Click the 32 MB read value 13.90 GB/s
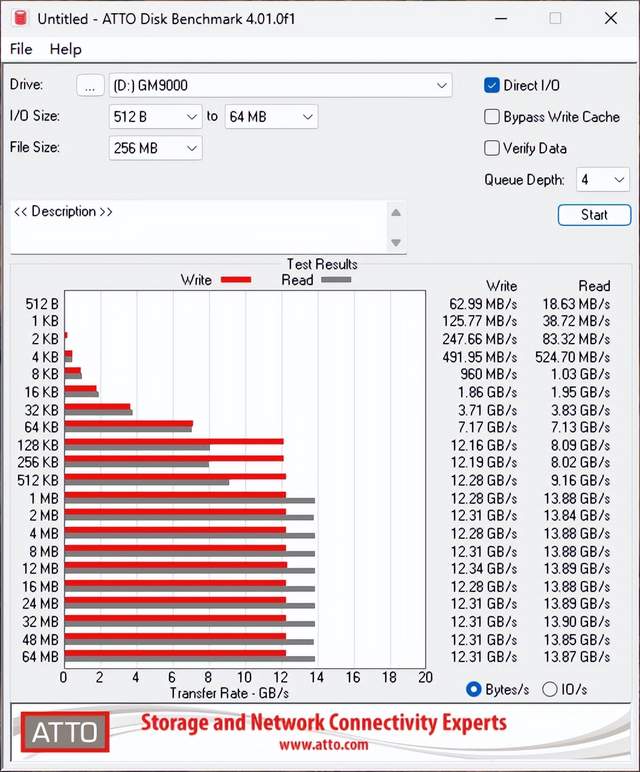Viewport: 640px width, 772px height. point(576,622)
